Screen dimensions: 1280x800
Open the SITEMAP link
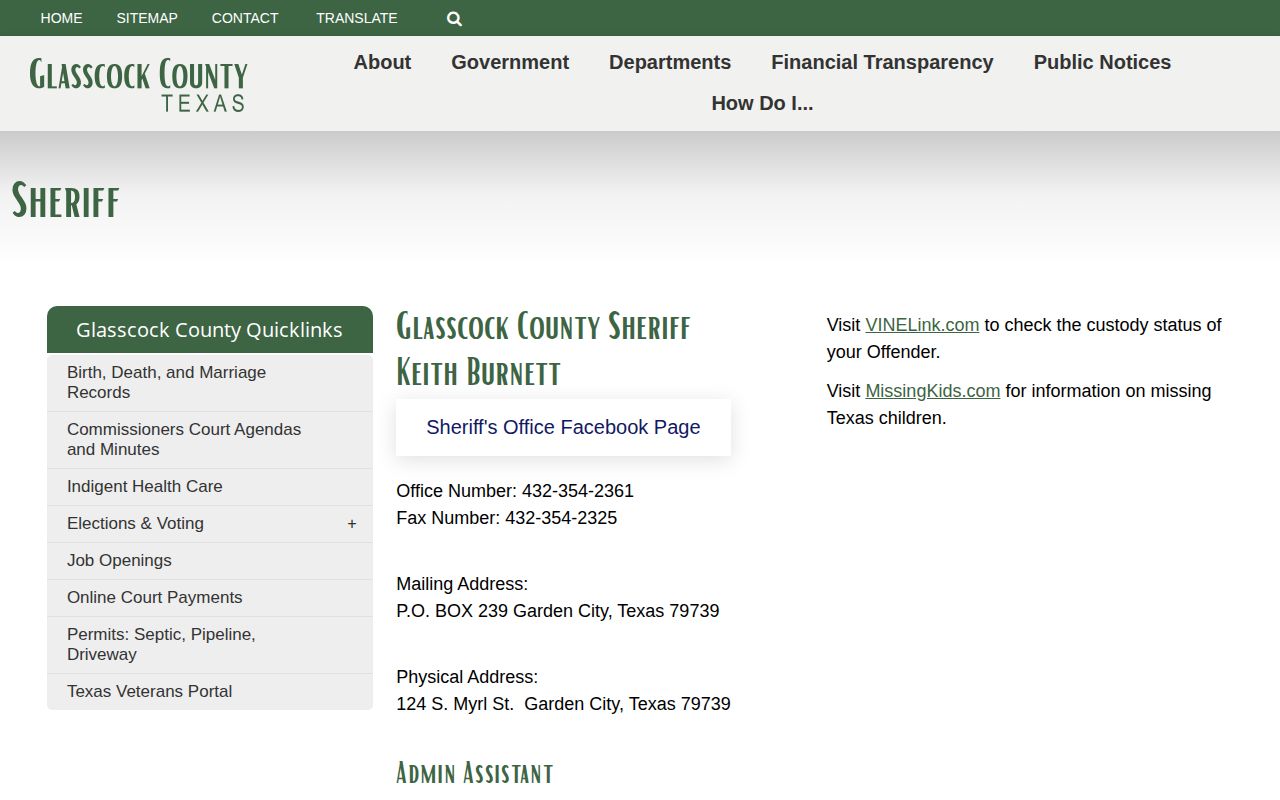point(147,18)
